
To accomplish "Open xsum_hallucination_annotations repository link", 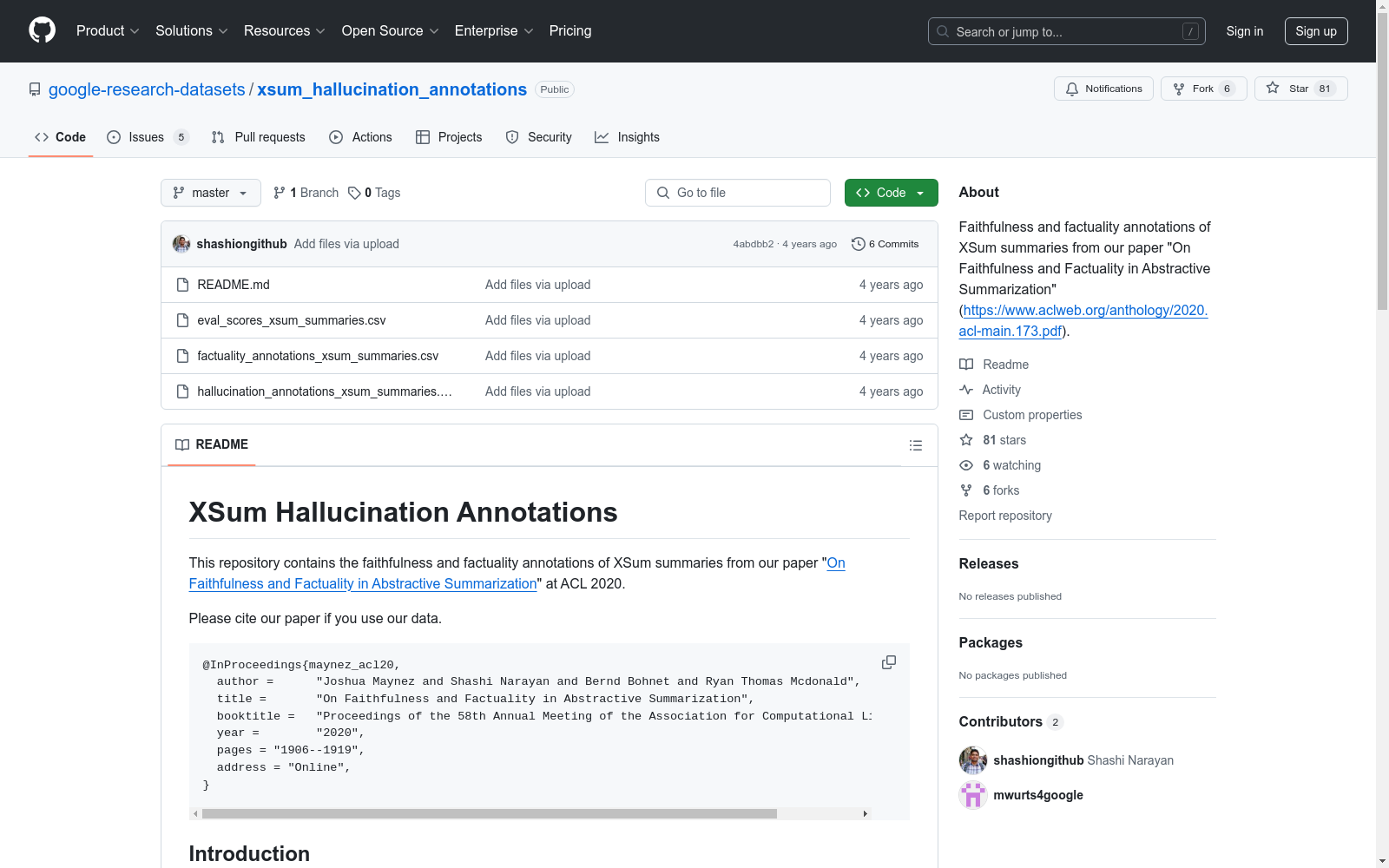I will [392, 89].
